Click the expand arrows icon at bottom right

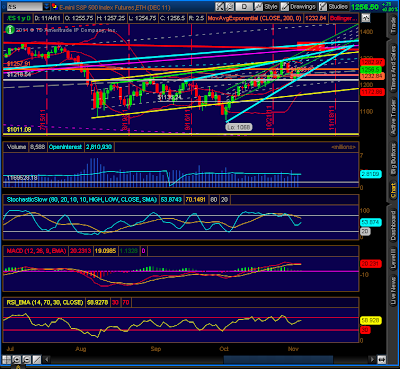382,360
